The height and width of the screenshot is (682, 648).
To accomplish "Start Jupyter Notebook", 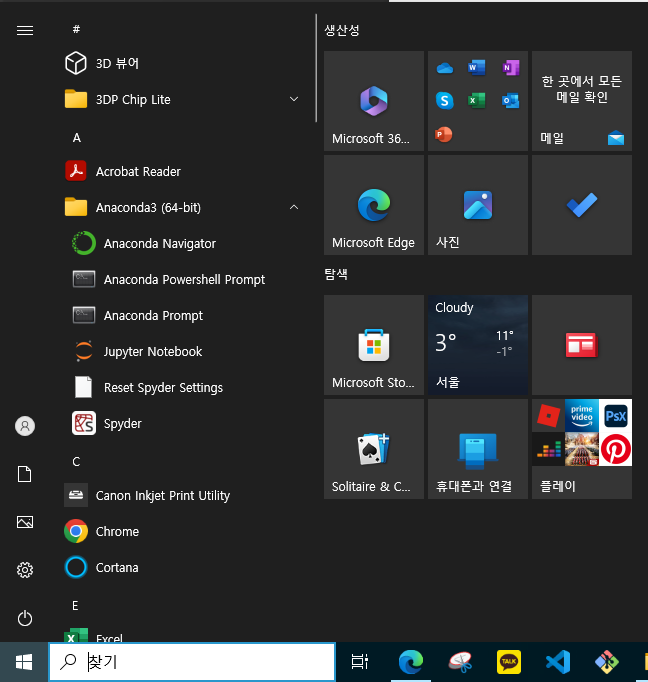I will [183, 351].
